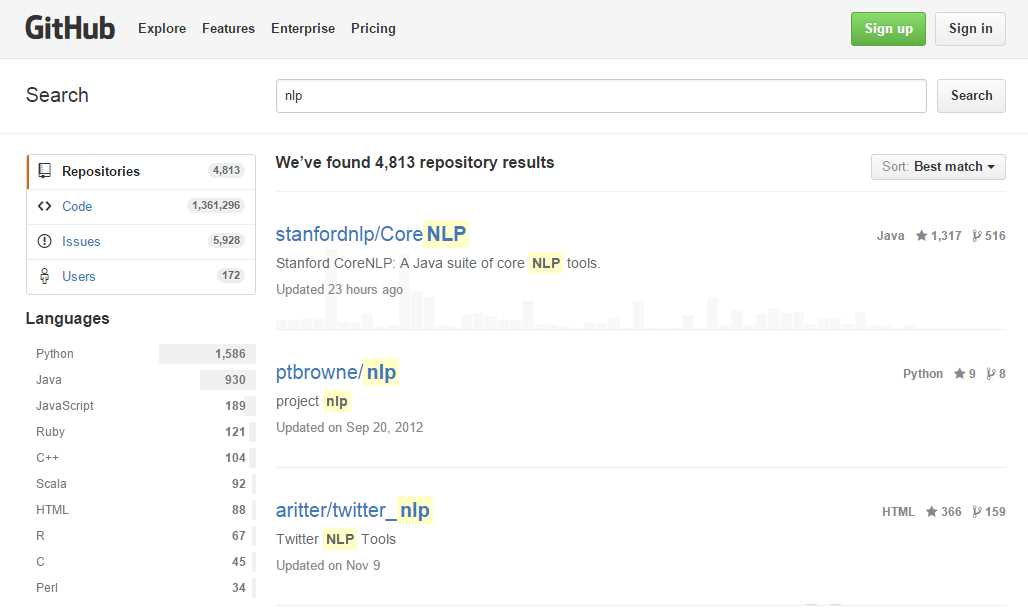Click the code brackets icon next to Code

[45, 206]
